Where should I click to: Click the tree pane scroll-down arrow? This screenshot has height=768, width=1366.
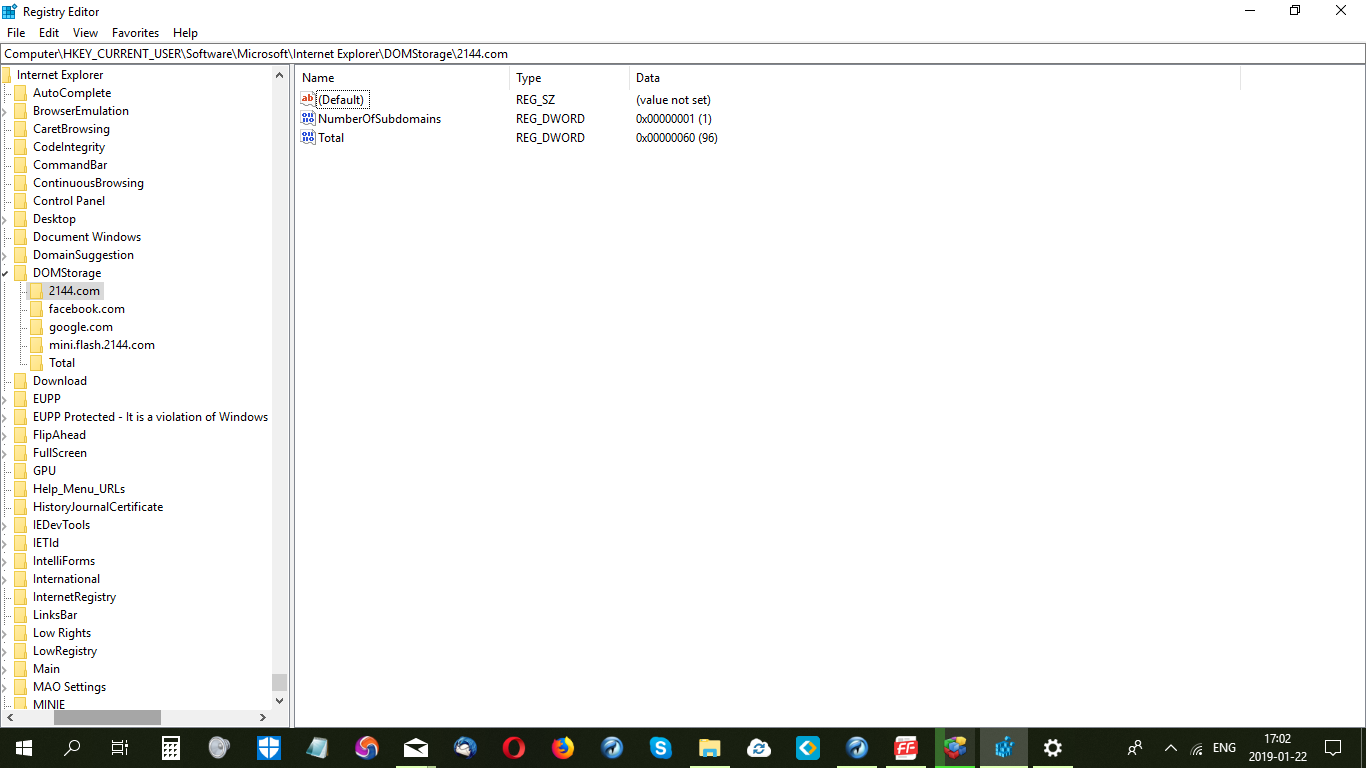pyautogui.click(x=279, y=701)
